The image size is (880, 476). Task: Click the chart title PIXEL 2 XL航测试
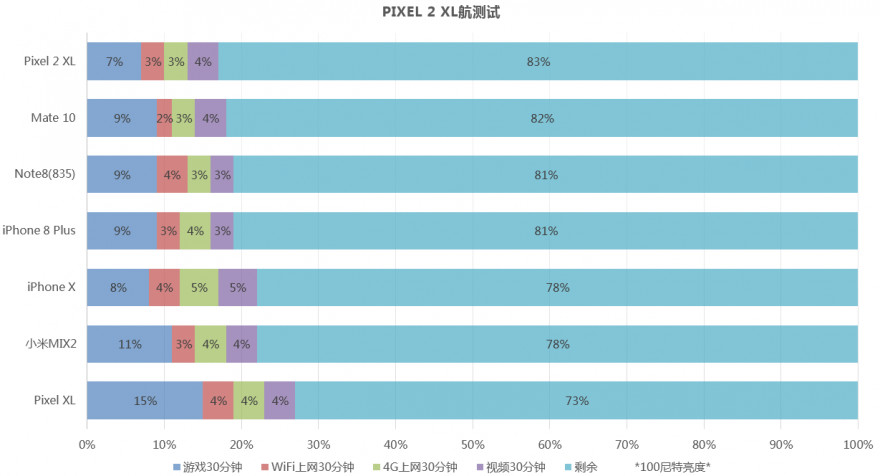click(441, 12)
